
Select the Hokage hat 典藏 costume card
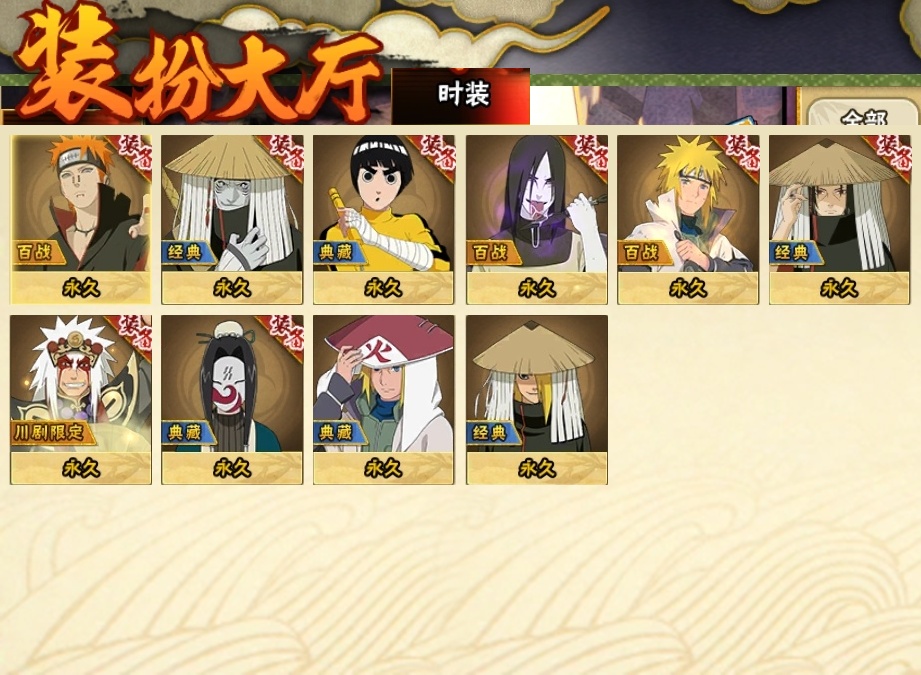(384, 399)
